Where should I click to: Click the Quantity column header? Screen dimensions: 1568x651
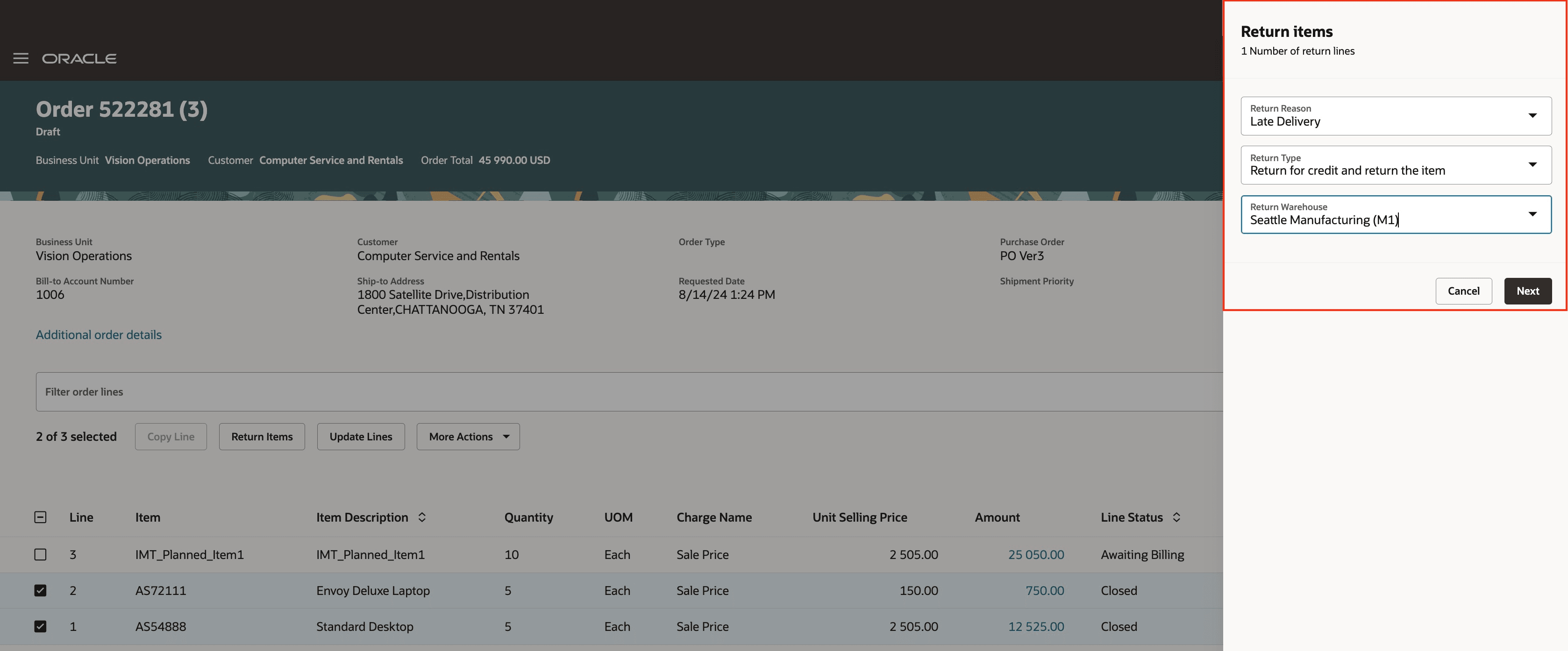528,517
